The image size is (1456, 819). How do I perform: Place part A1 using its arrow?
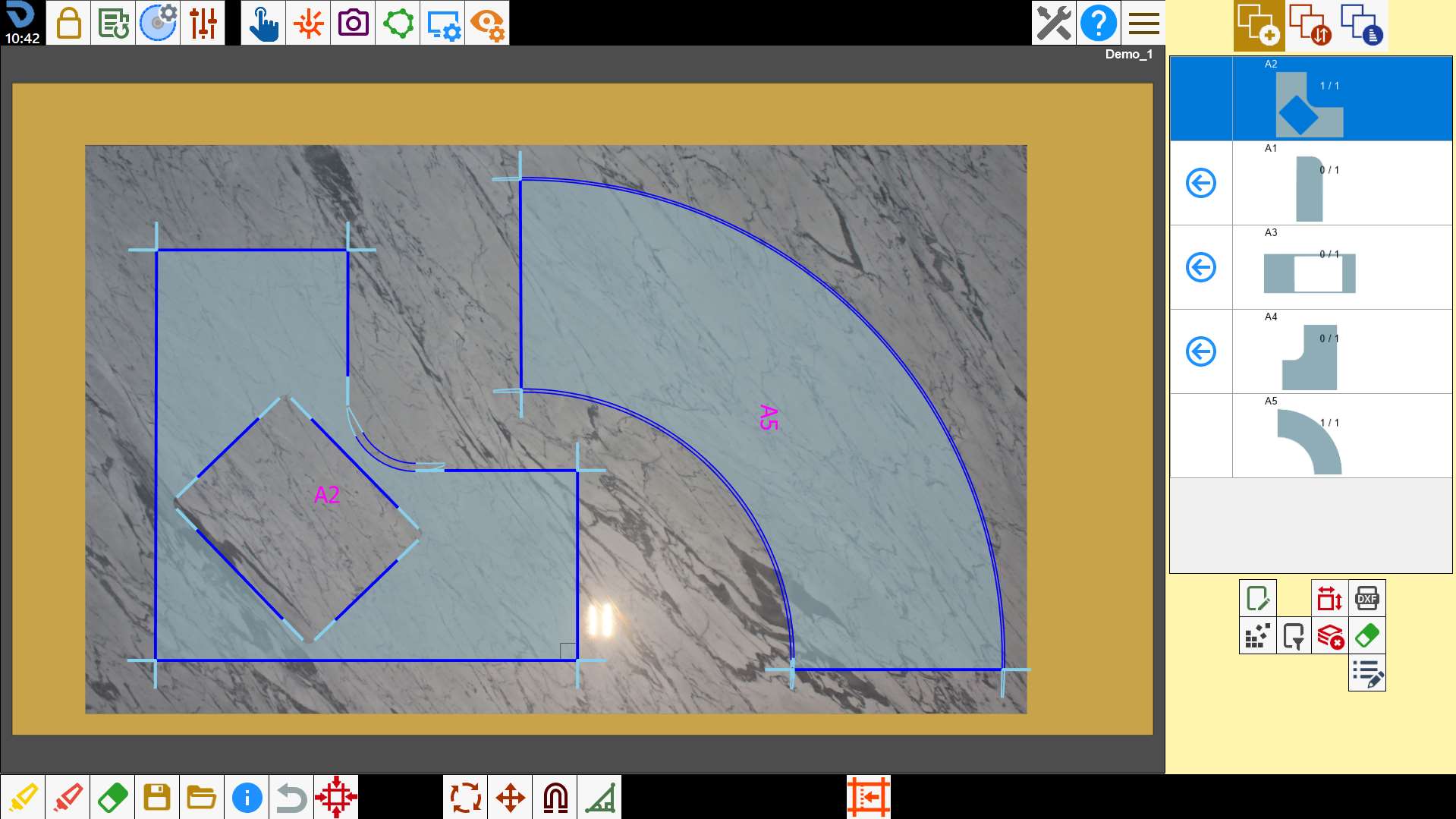tap(1201, 183)
